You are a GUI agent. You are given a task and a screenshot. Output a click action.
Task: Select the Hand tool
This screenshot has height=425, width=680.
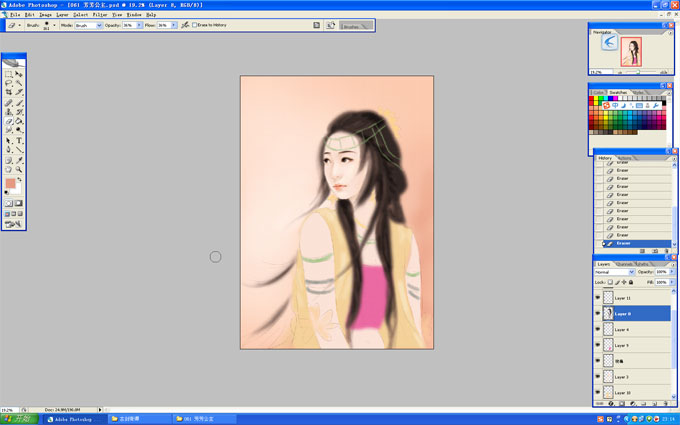(x=8, y=170)
